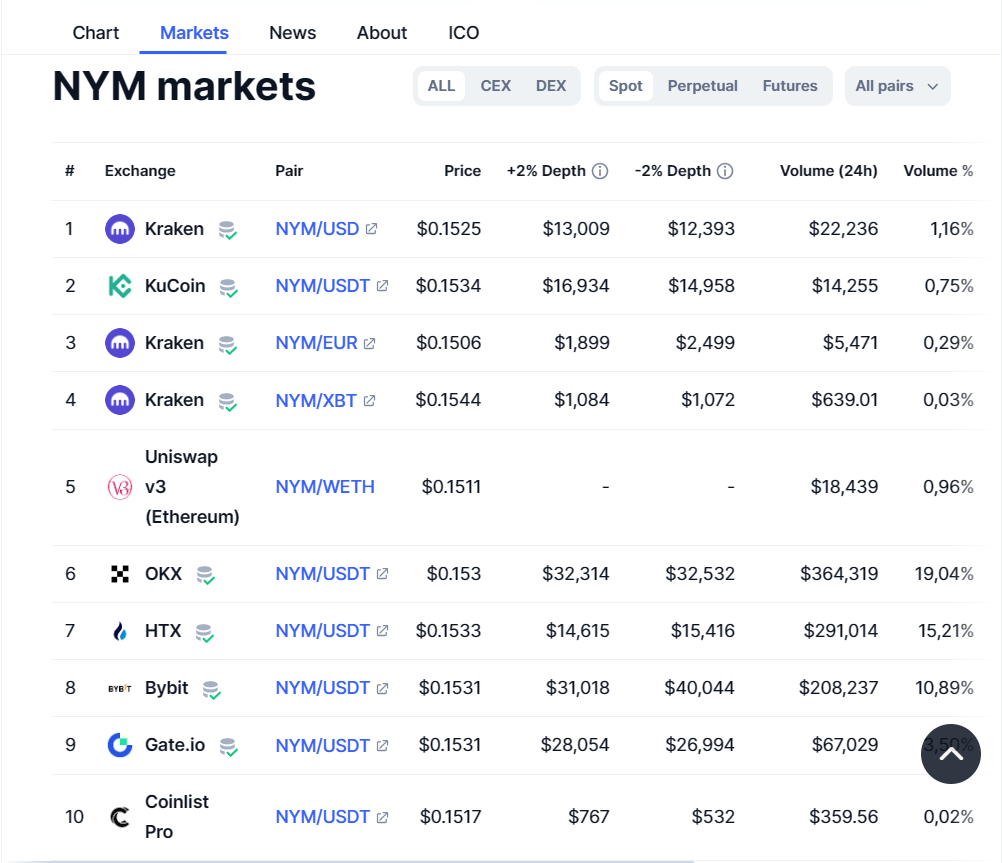Click the Kraken logo in the NYM/XBT row
The width and height of the screenshot is (1002, 863).
(x=119, y=400)
